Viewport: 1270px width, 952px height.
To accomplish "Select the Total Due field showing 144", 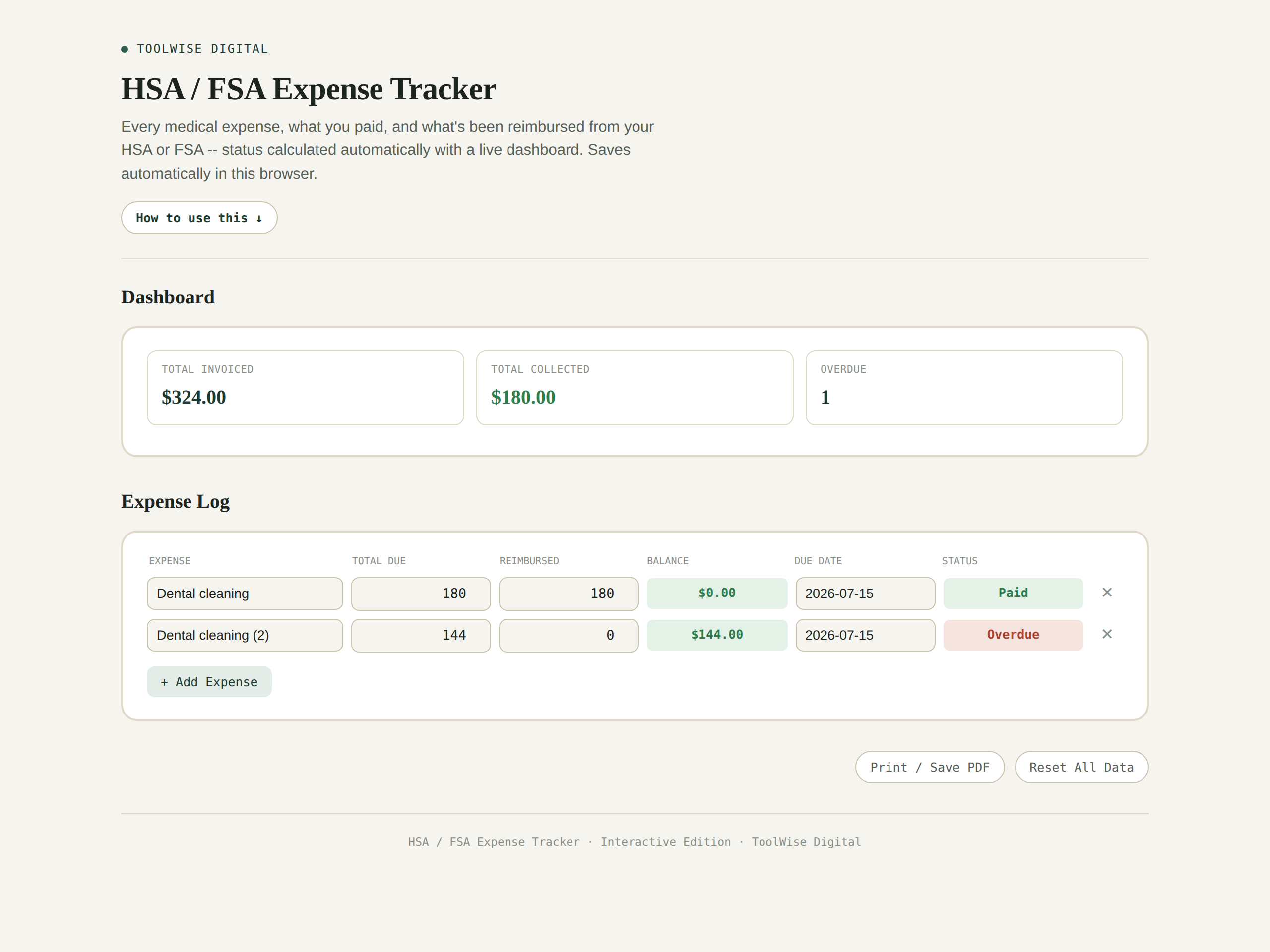I will pyautogui.click(x=421, y=635).
